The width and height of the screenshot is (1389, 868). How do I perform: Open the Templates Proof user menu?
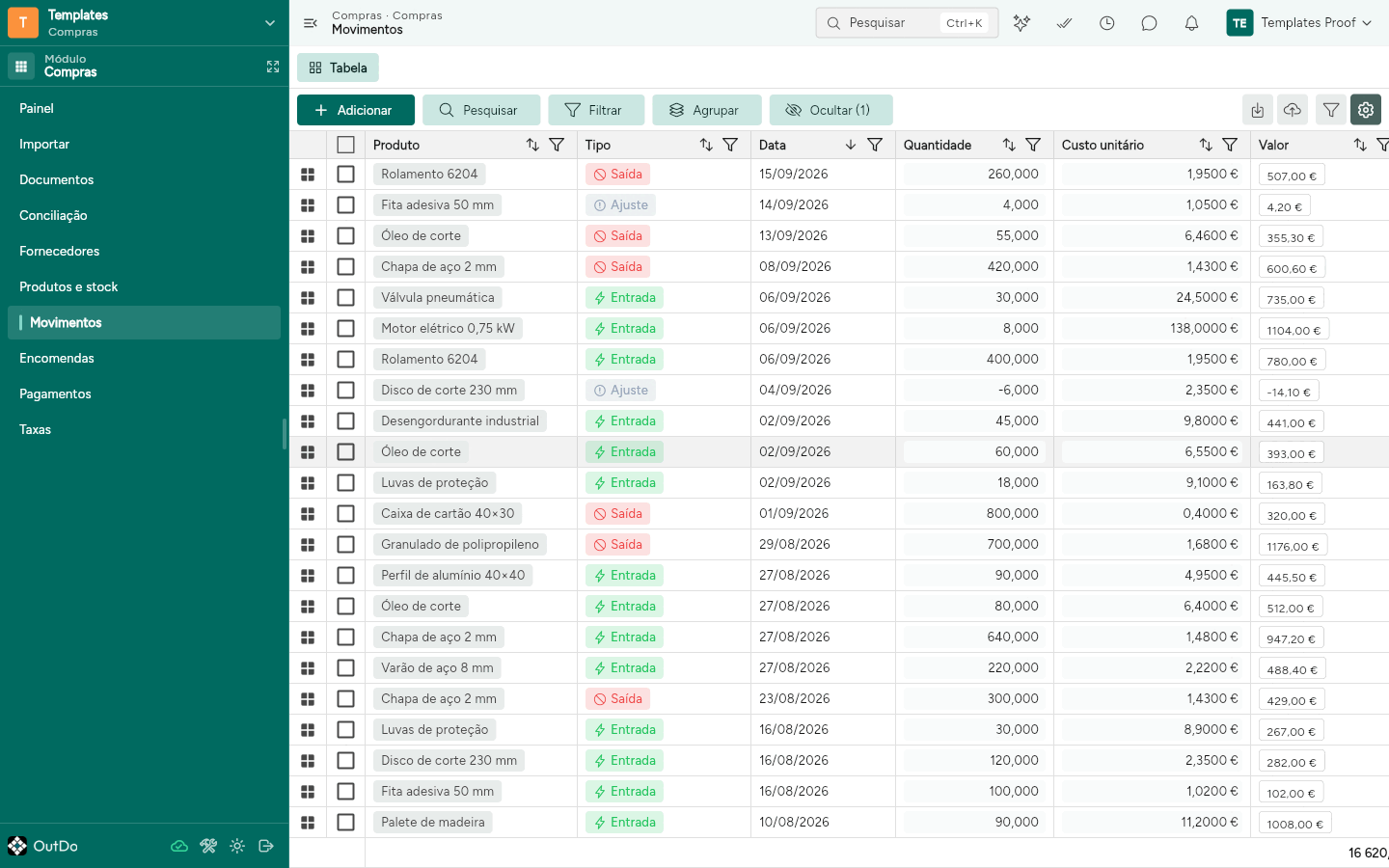(x=1299, y=23)
